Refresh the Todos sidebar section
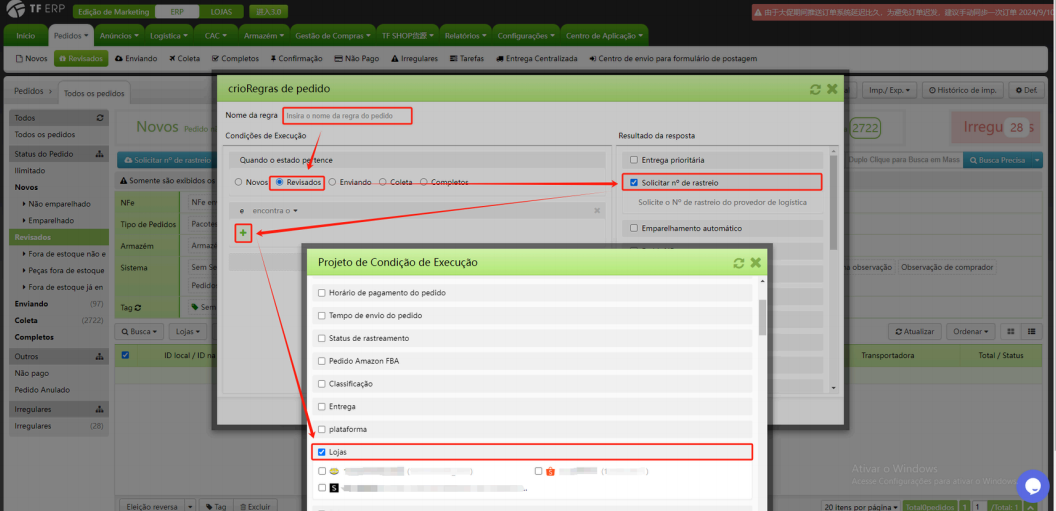Image resolution: width=1056 pixels, height=511 pixels. (x=100, y=118)
